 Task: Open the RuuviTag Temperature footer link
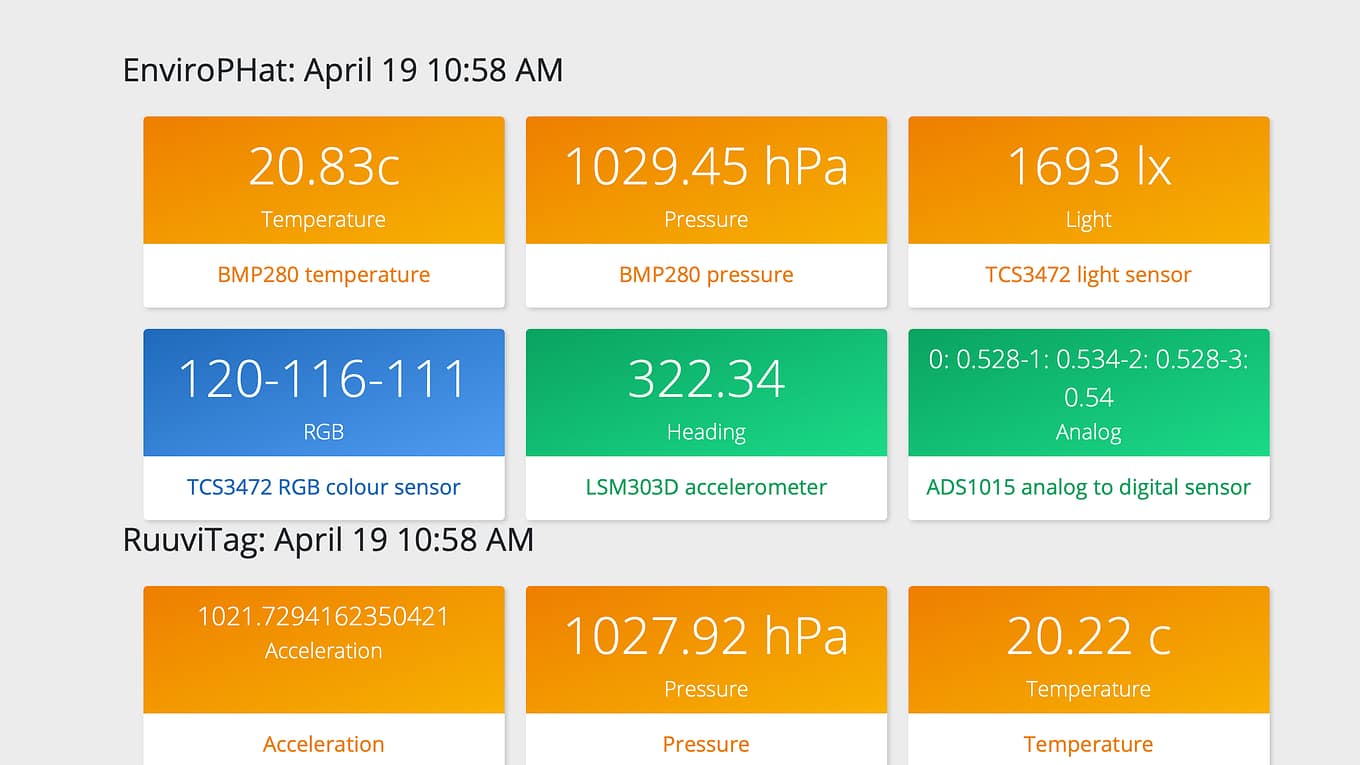pos(1088,744)
